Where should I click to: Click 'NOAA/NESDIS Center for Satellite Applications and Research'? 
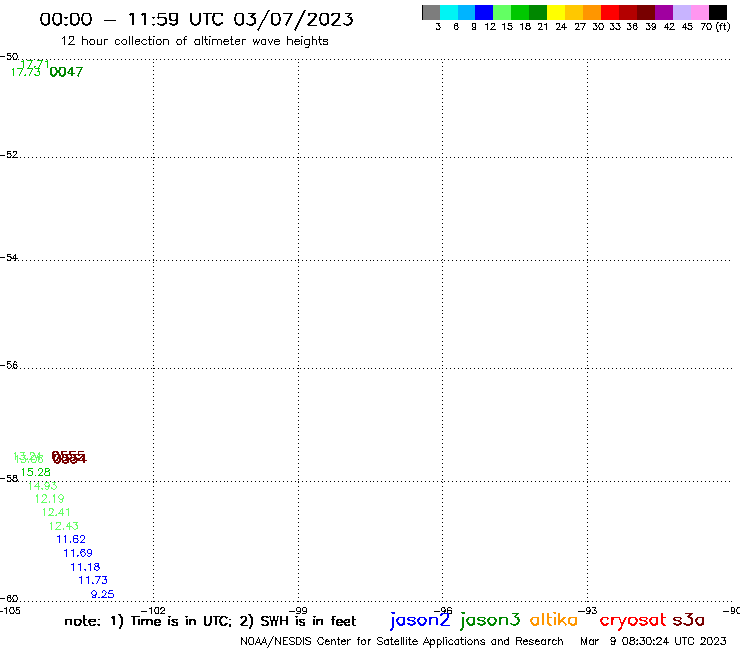click(402, 641)
